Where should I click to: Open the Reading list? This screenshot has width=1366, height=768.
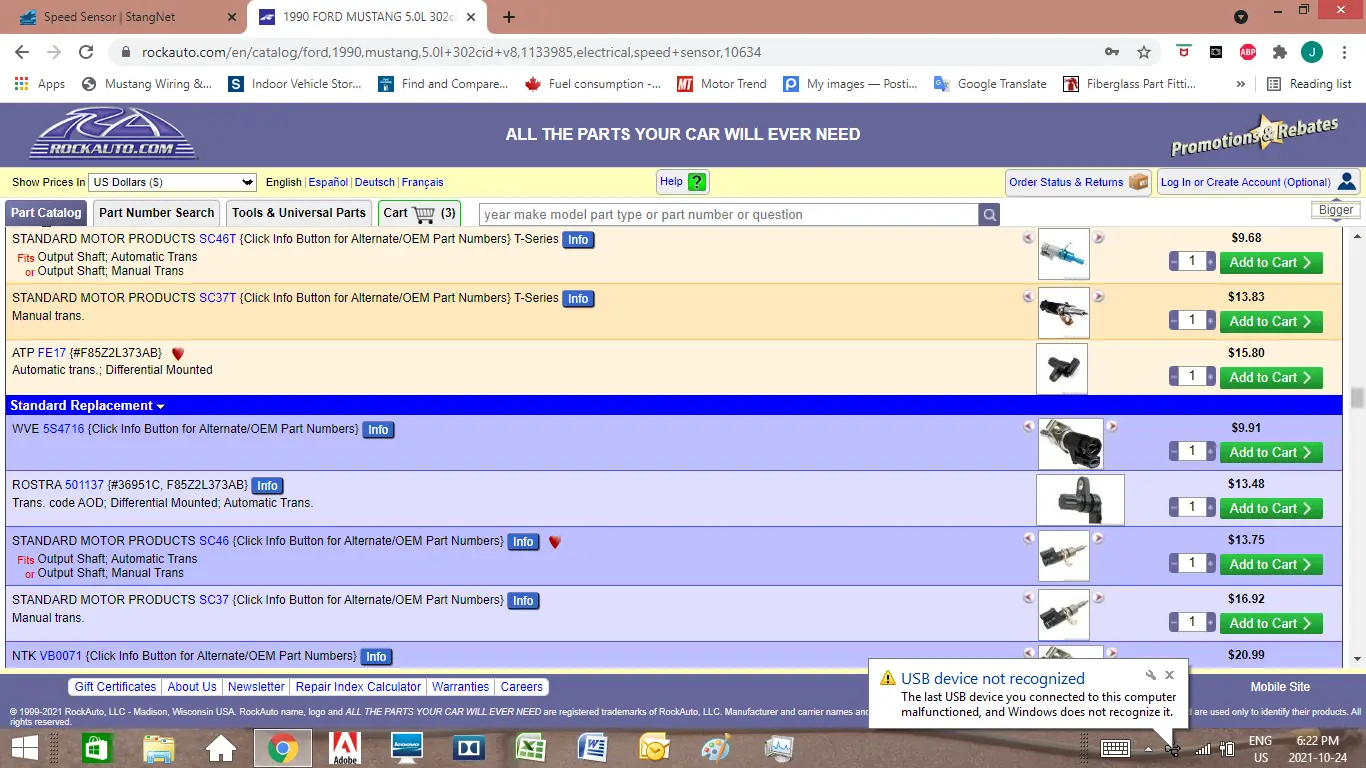pos(1309,84)
